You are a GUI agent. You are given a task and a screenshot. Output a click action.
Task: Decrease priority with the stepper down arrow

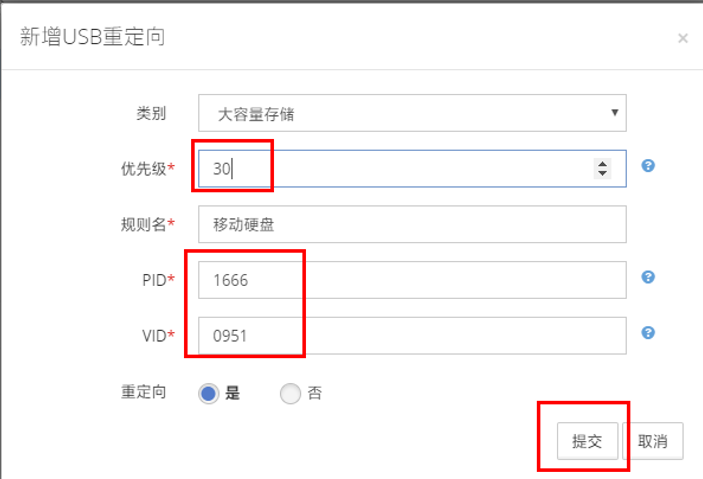(602, 174)
